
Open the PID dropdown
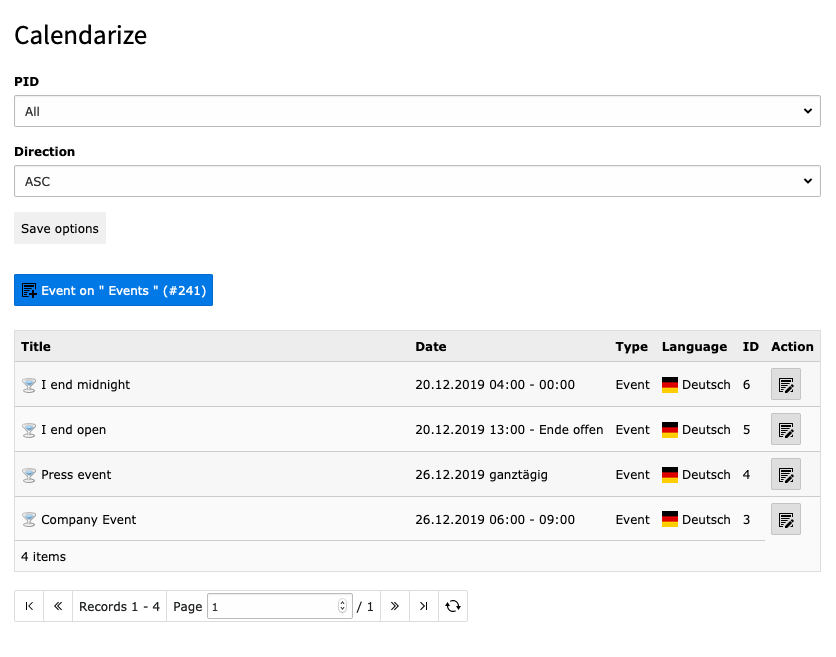417,111
